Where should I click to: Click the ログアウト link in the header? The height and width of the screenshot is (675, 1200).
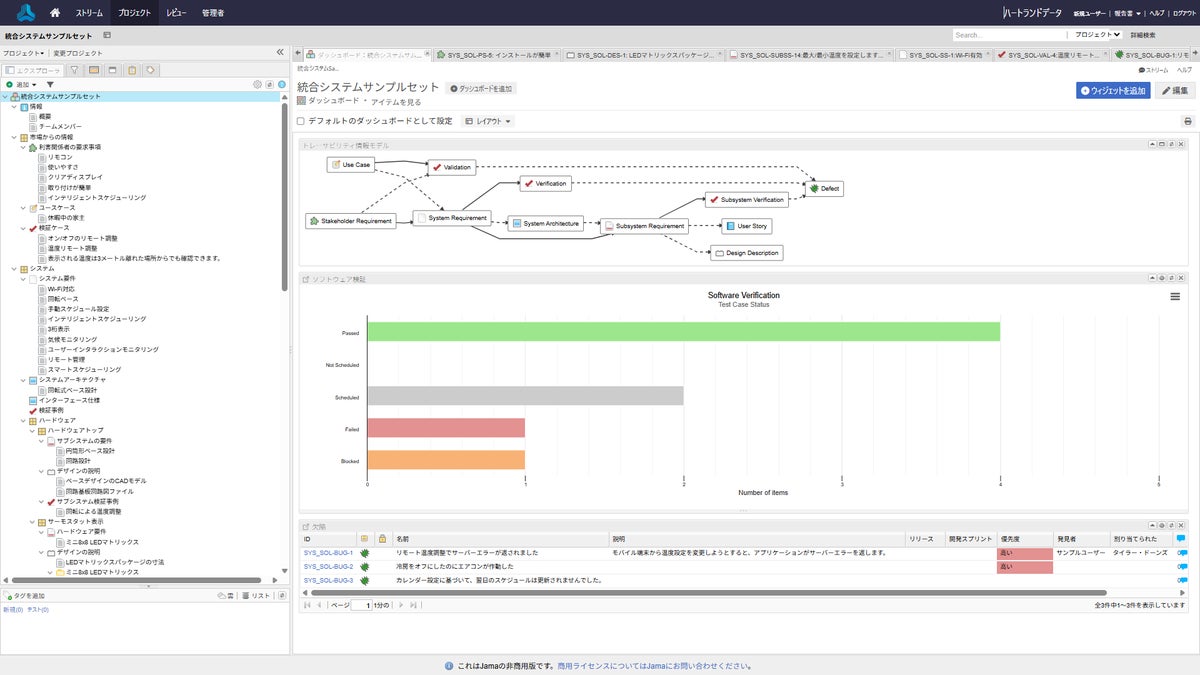(1183, 13)
